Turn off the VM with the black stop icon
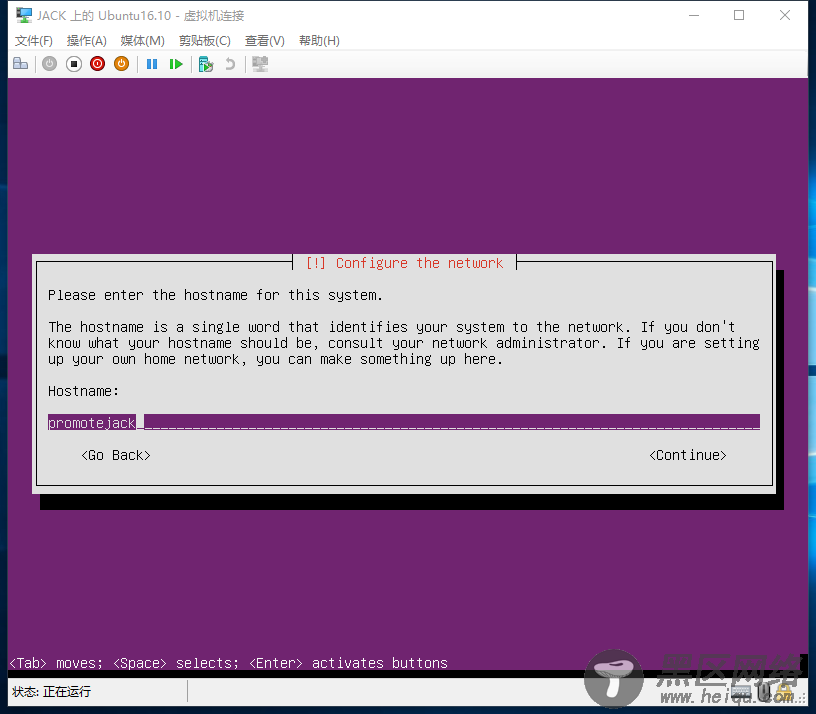 (74, 64)
